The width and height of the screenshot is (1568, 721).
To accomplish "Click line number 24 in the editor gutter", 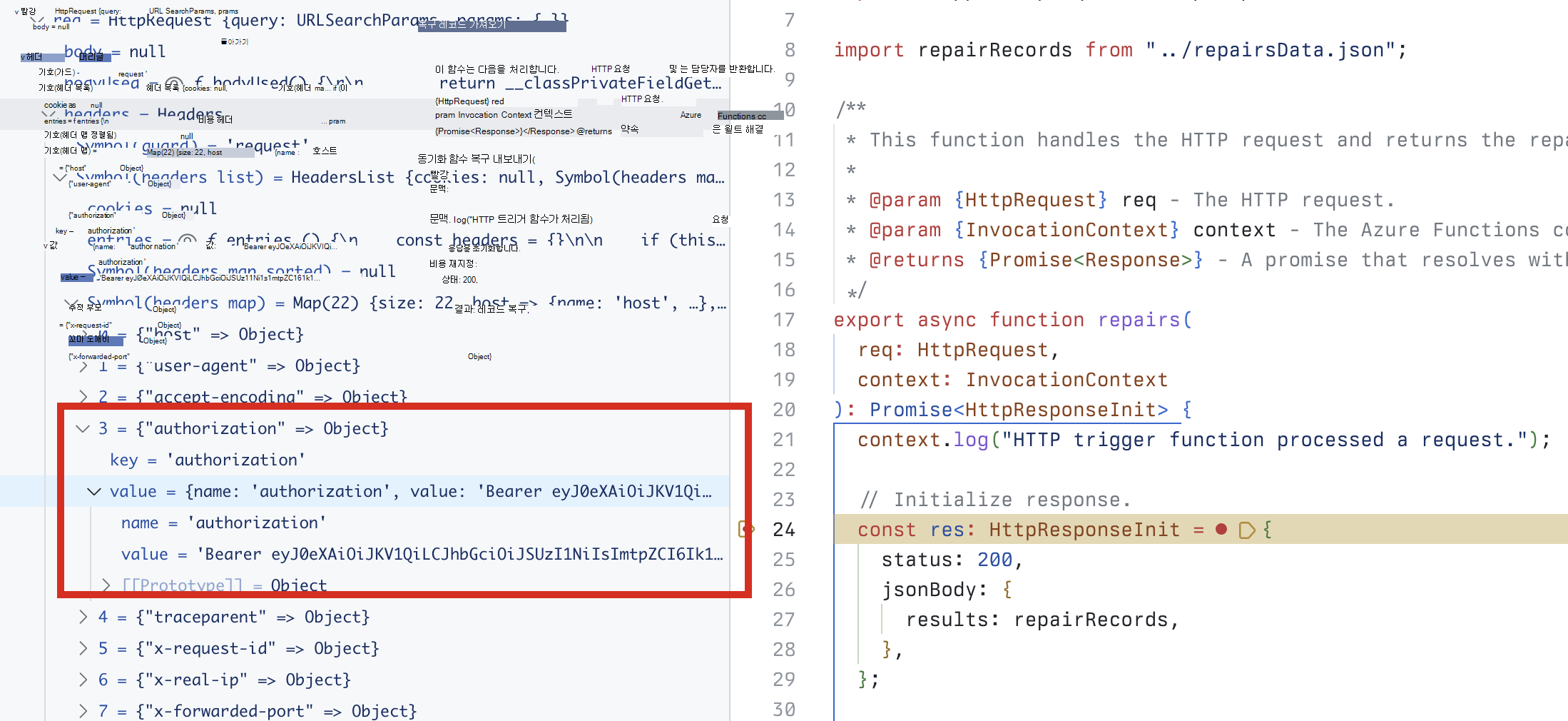I will pos(784,530).
